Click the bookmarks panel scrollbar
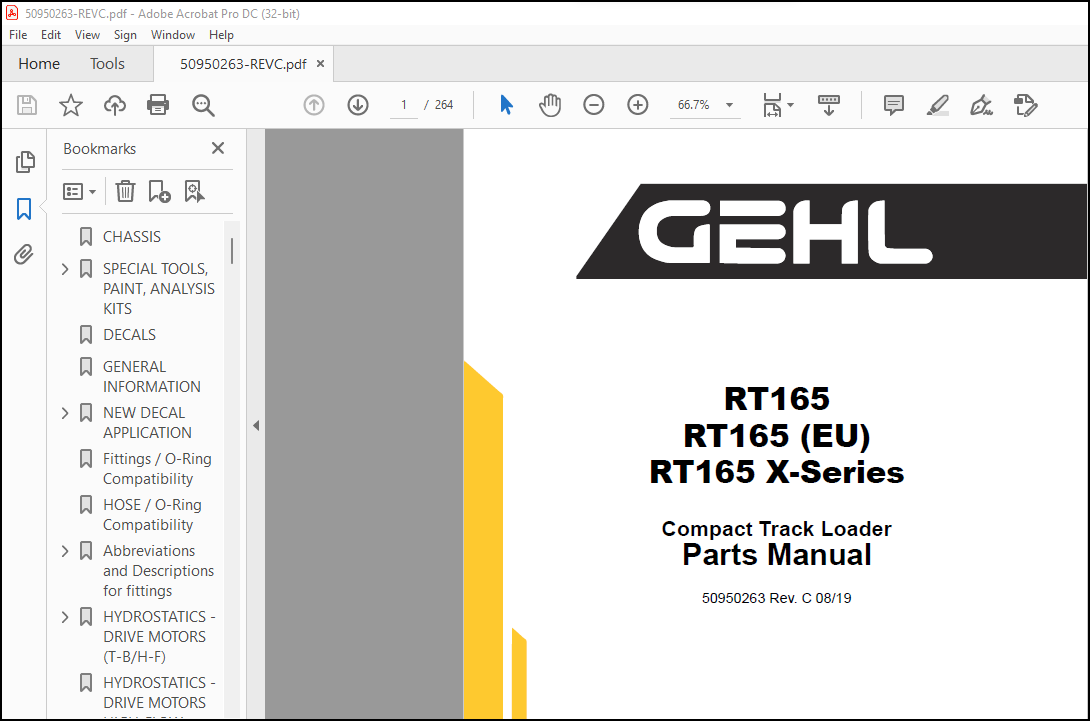This screenshot has height=721, width=1090. [232, 250]
